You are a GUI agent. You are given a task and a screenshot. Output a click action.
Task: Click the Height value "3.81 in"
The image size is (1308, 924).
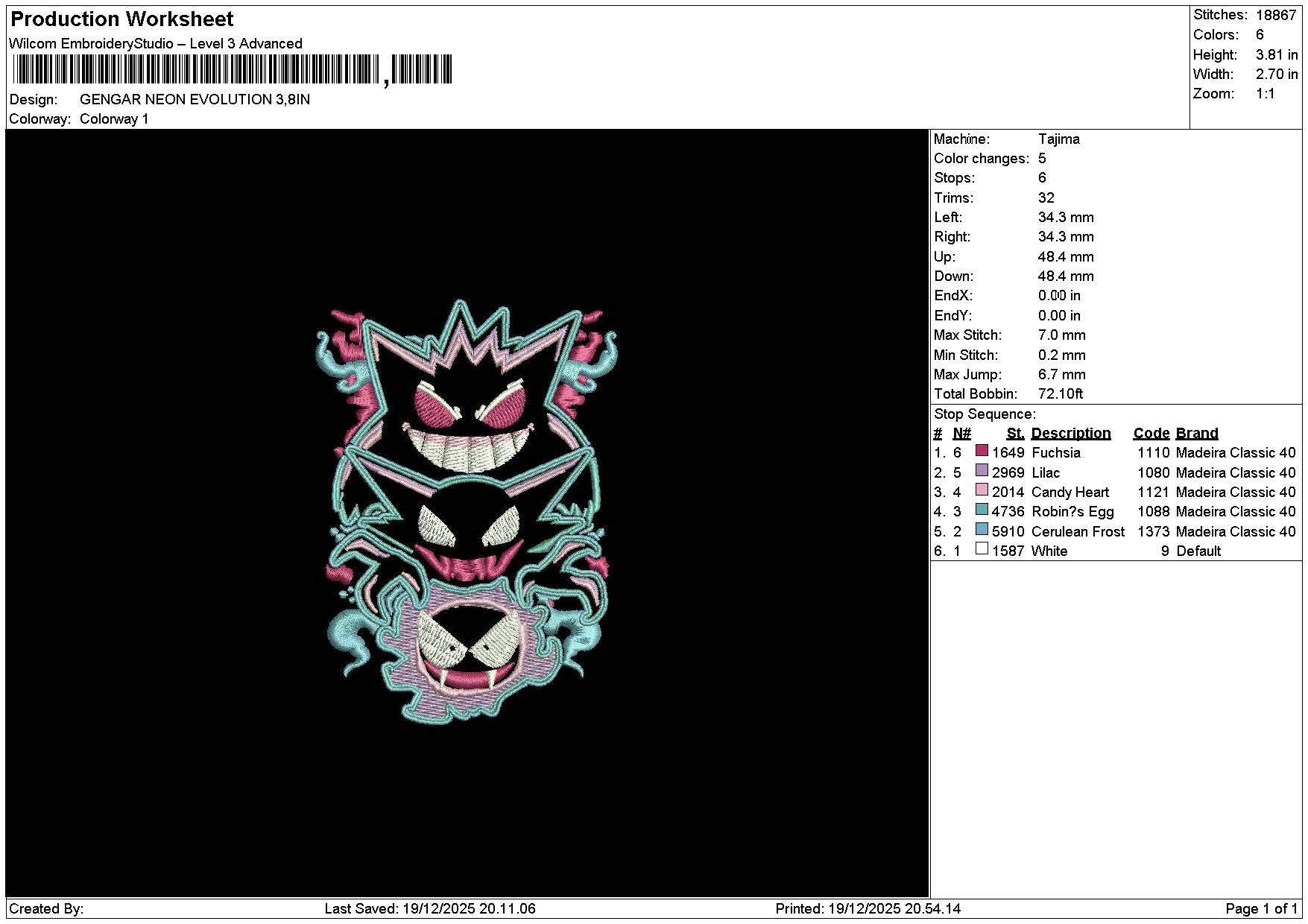[1277, 54]
